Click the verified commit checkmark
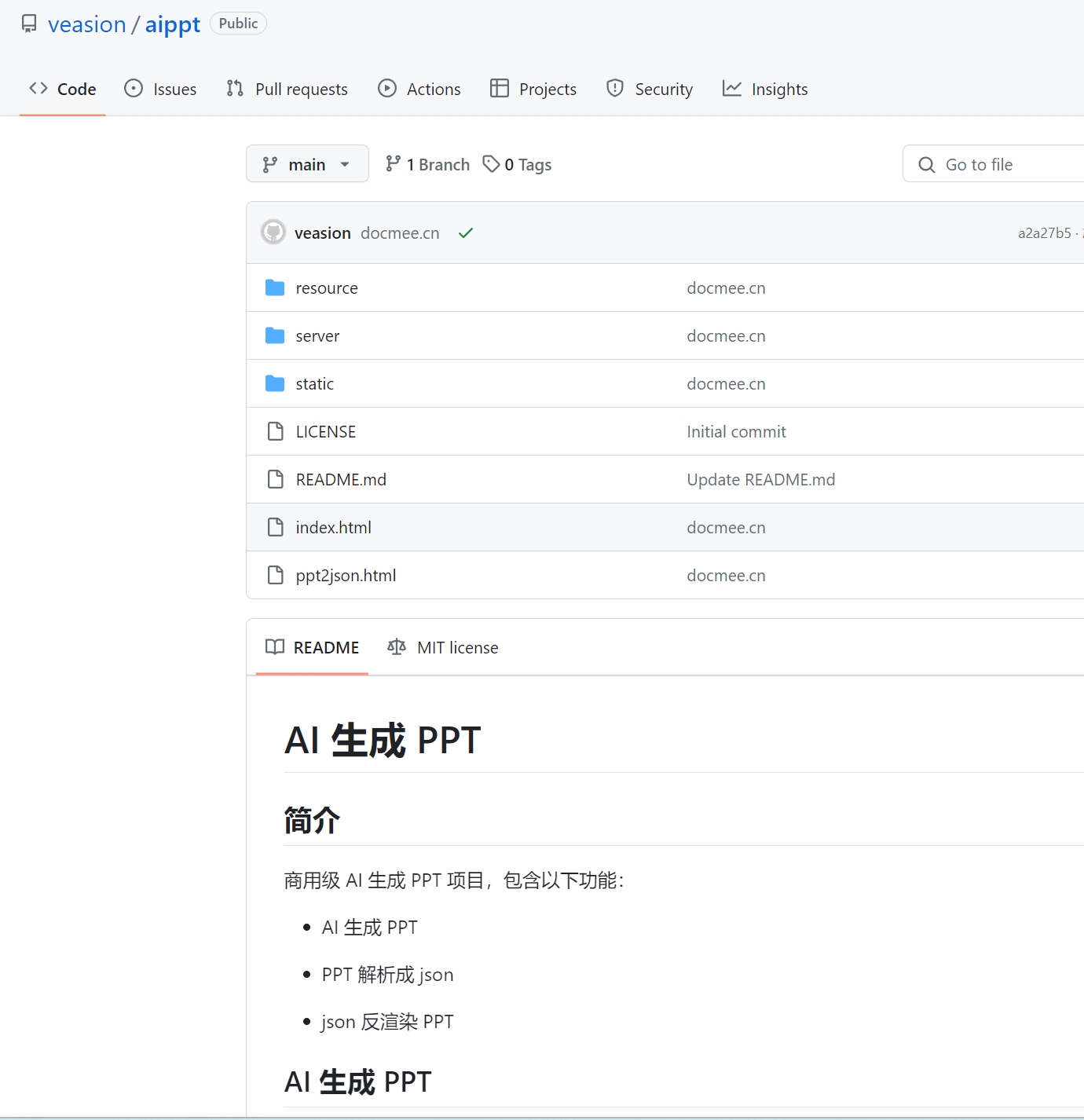The height and width of the screenshot is (1120, 1084). coord(465,232)
